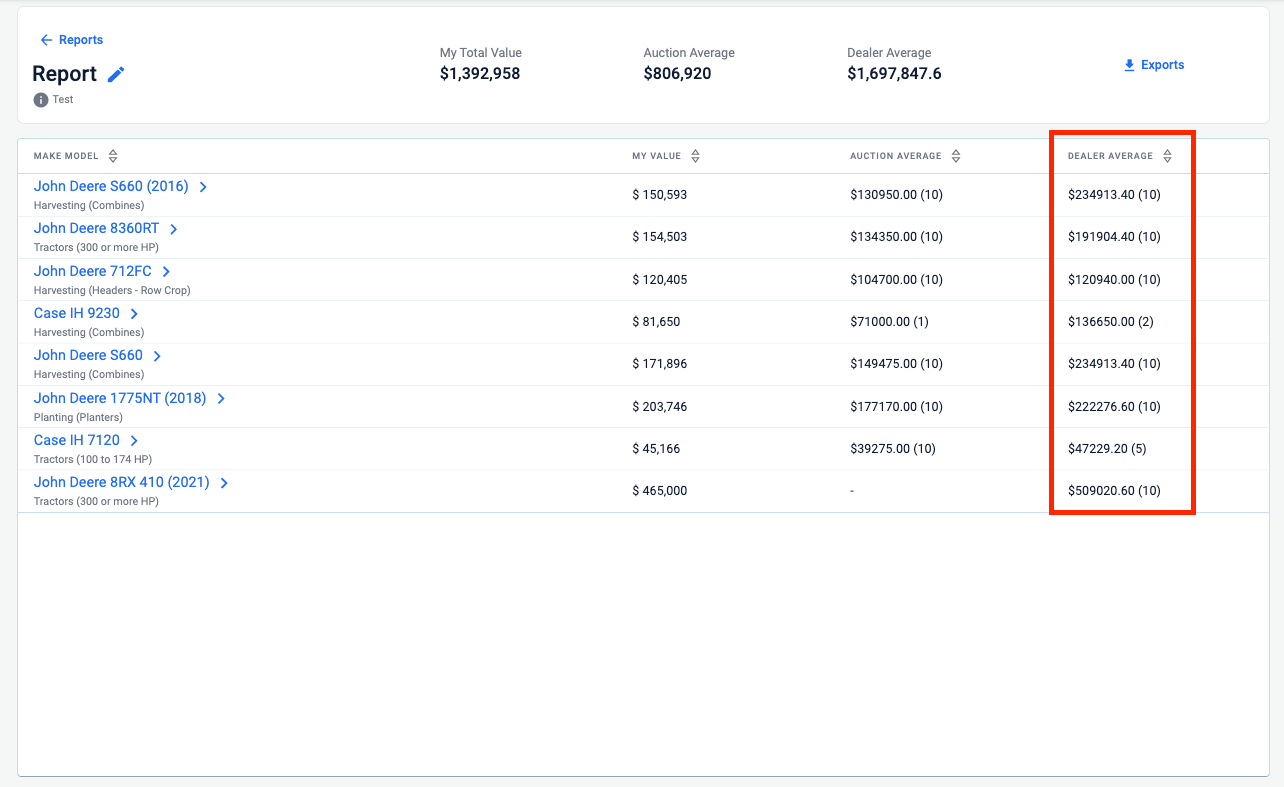The width and height of the screenshot is (1284, 787).
Task: Click My Value cell $ 120,405
Action: pyautogui.click(x=660, y=280)
